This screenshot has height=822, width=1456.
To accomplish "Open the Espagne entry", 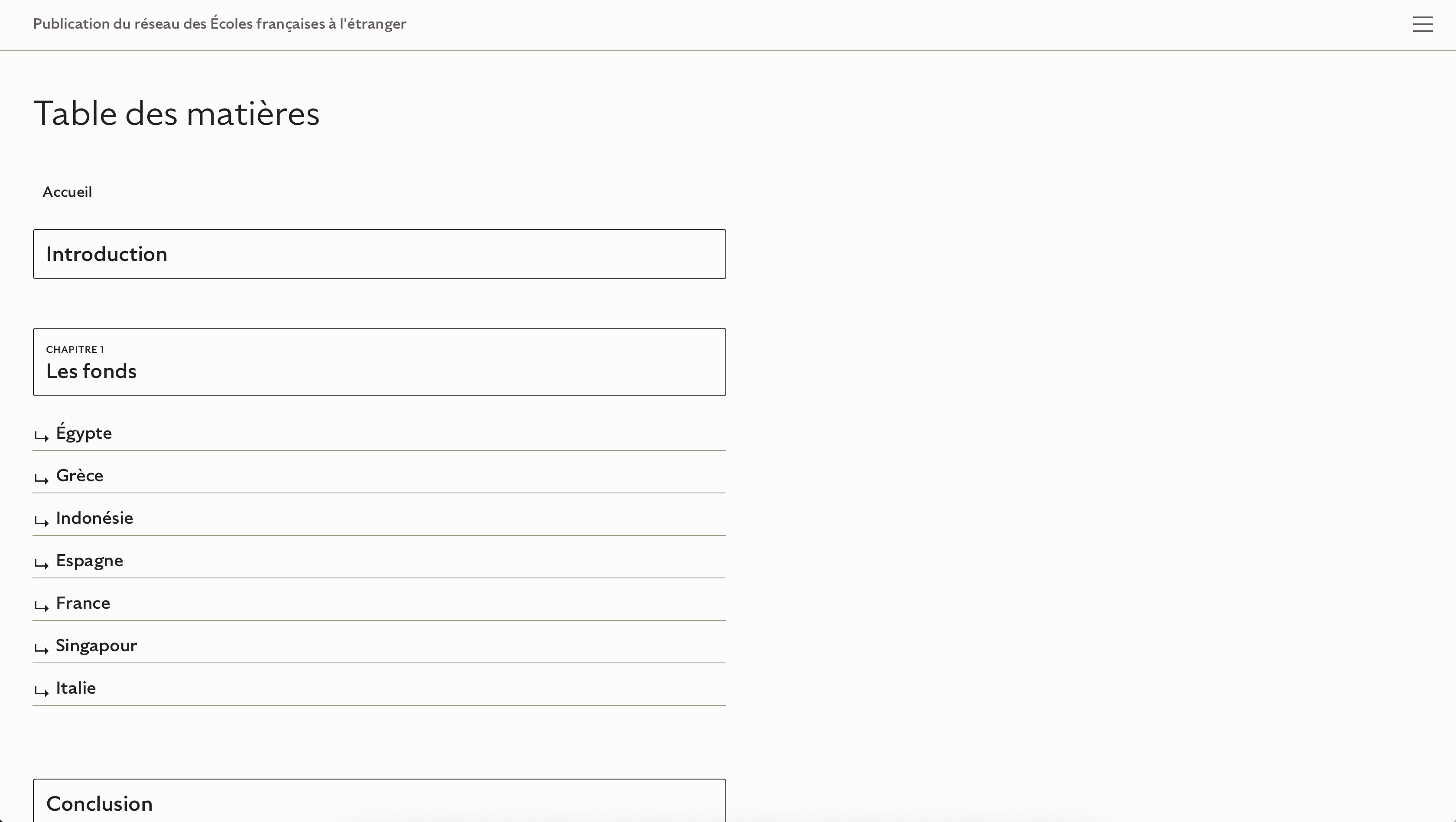I will [89, 560].
